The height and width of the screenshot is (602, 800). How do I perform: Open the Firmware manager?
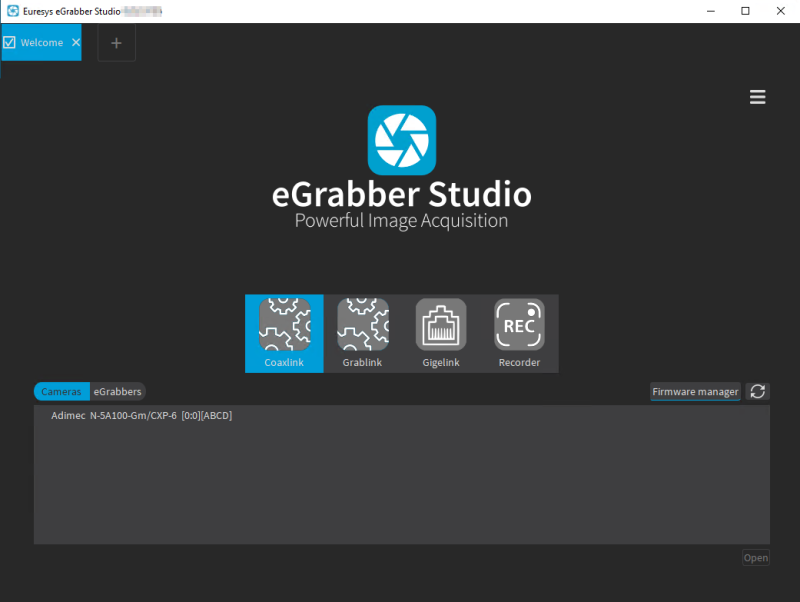[695, 391]
